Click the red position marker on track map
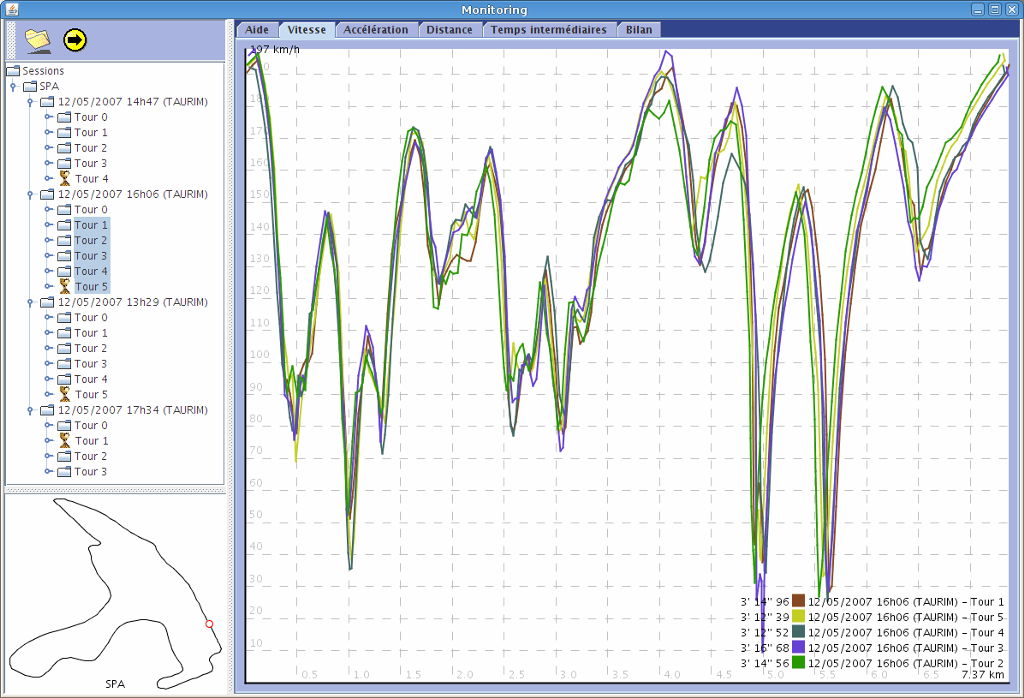Image resolution: width=1024 pixels, height=698 pixels. tap(209, 624)
